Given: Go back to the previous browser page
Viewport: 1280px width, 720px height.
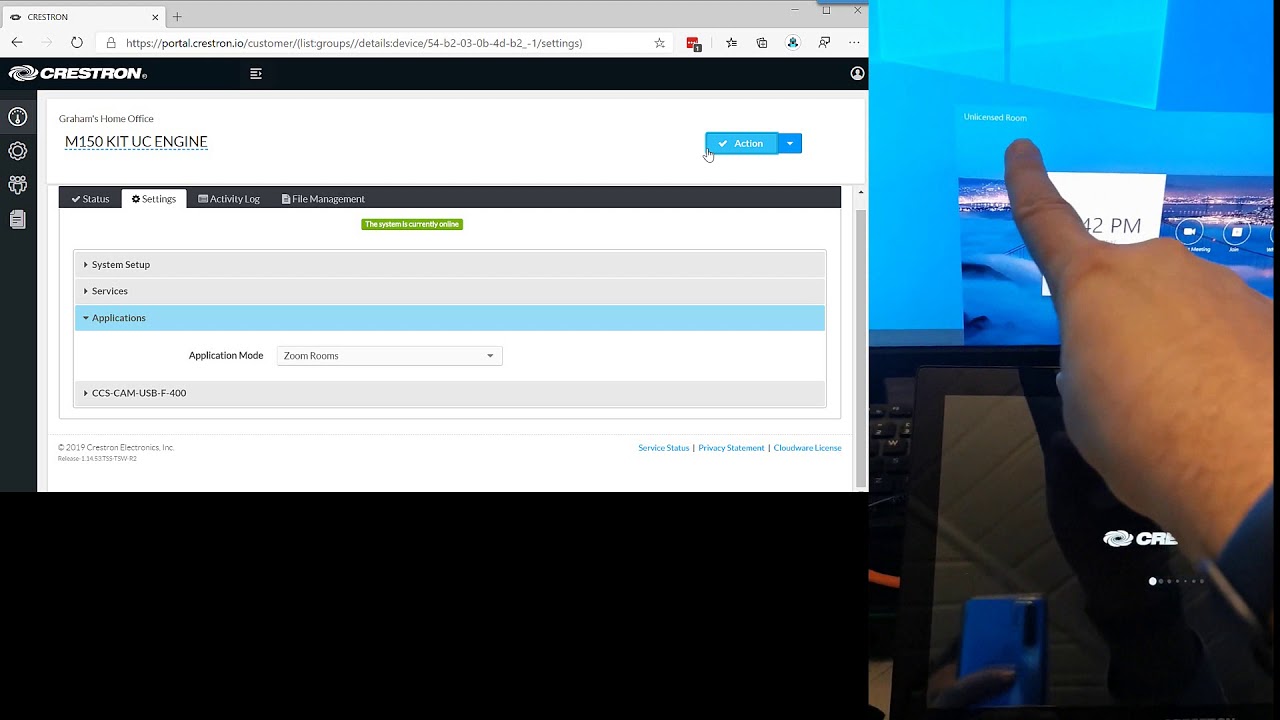Looking at the screenshot, I should coord(17,43).
